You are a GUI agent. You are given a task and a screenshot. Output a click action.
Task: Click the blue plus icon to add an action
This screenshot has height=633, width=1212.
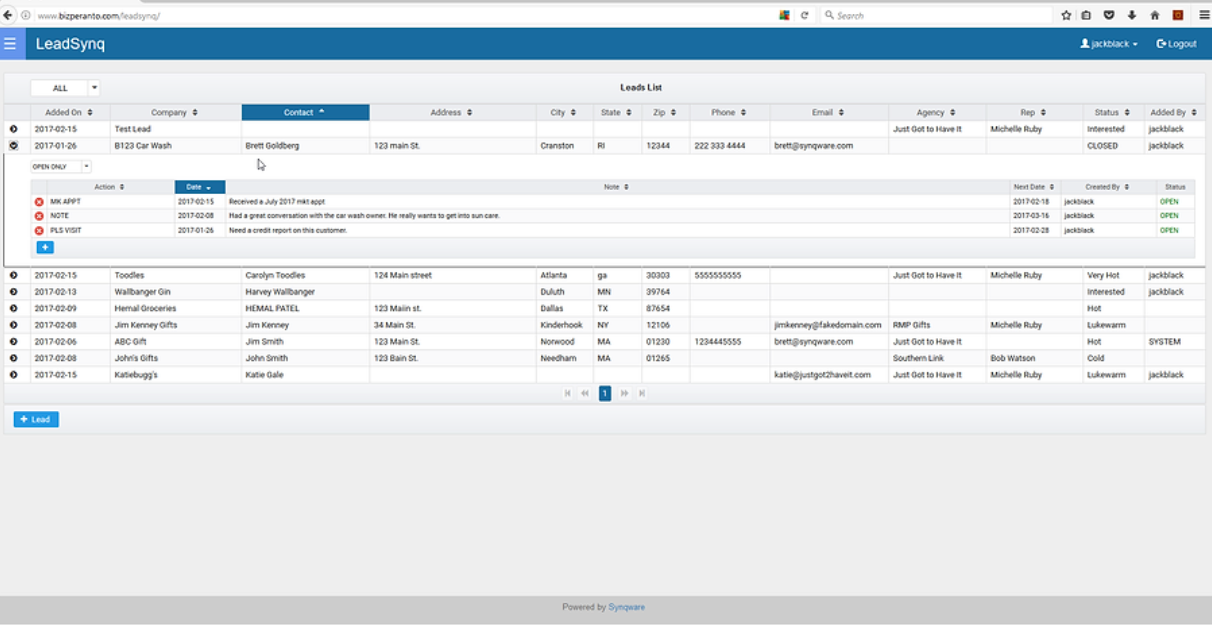tap(44, 247)
